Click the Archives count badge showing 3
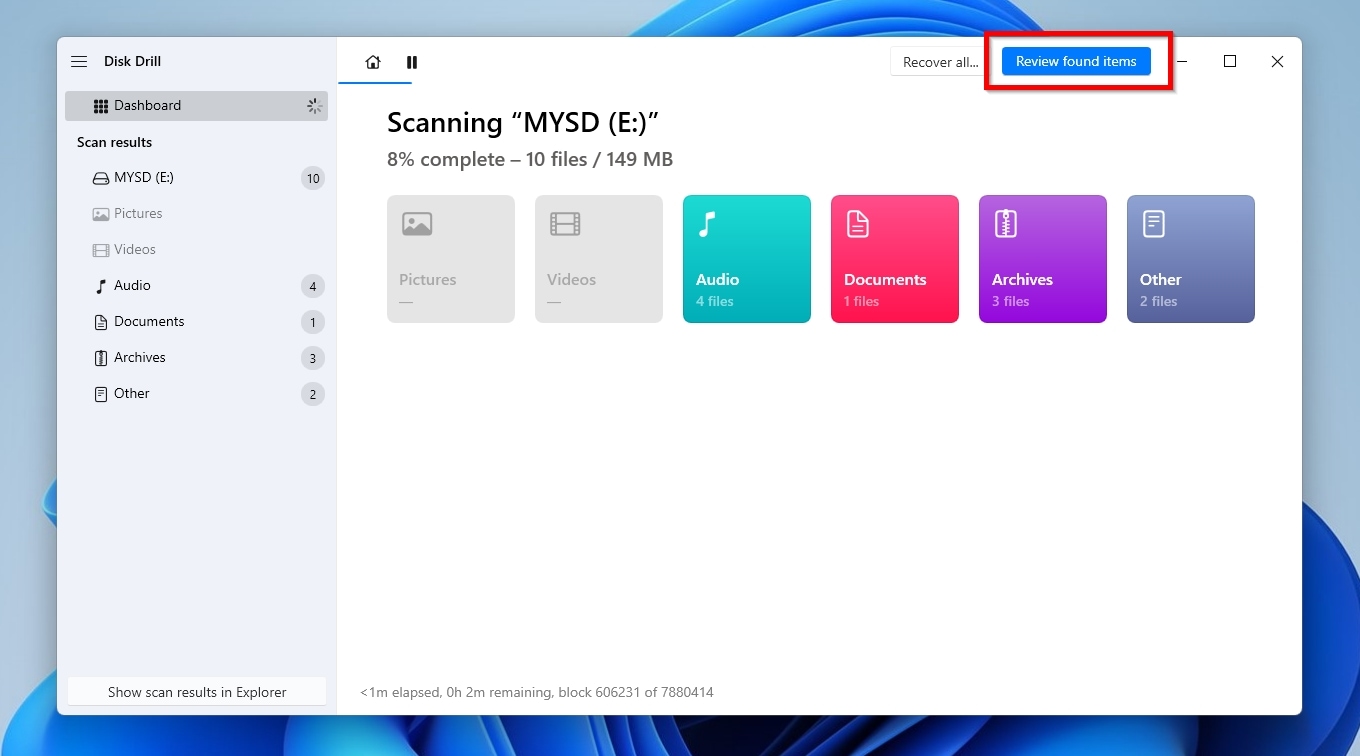 (x=313, y=359)
